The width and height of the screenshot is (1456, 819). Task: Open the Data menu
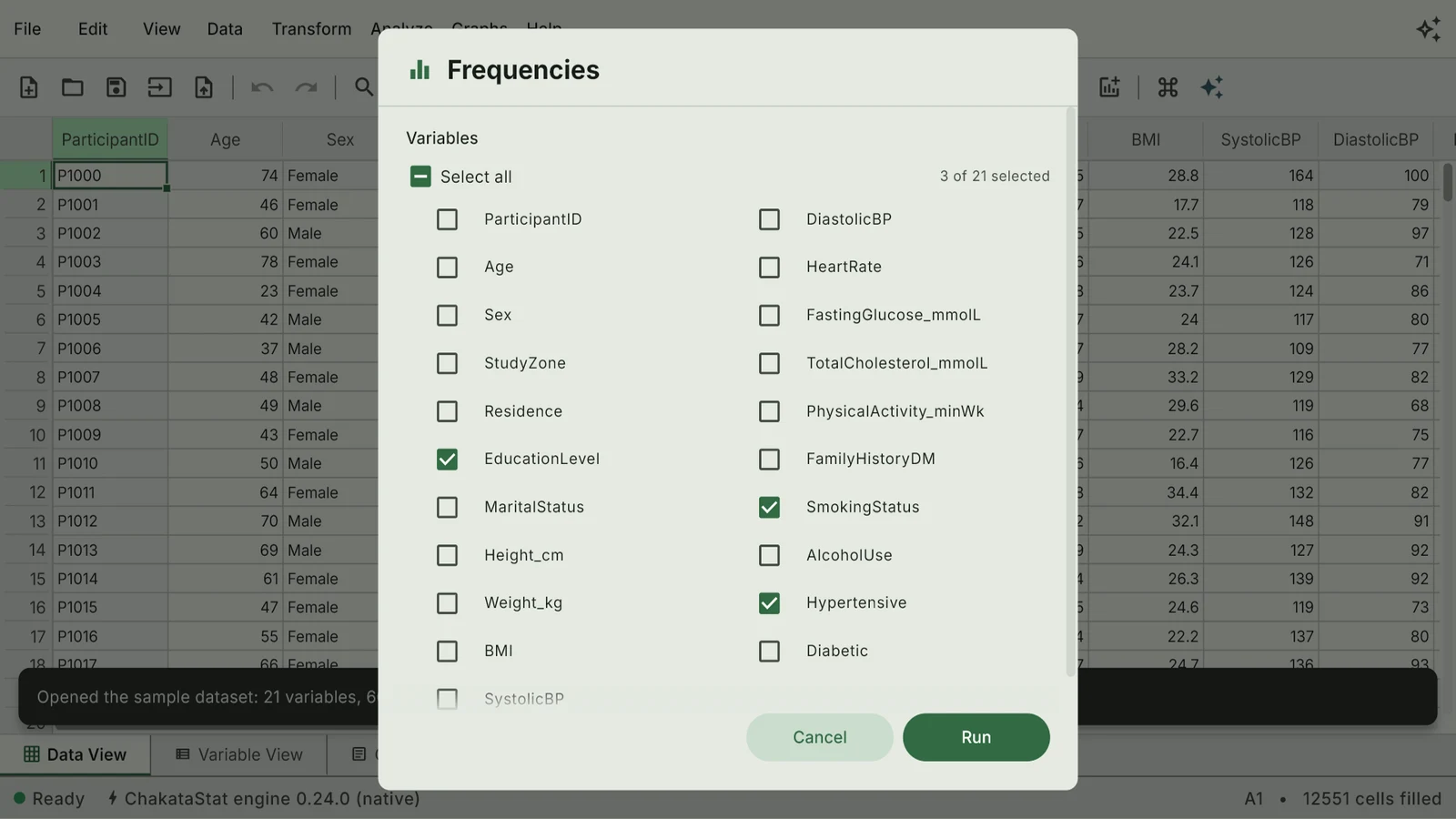(x=225, y=29)
